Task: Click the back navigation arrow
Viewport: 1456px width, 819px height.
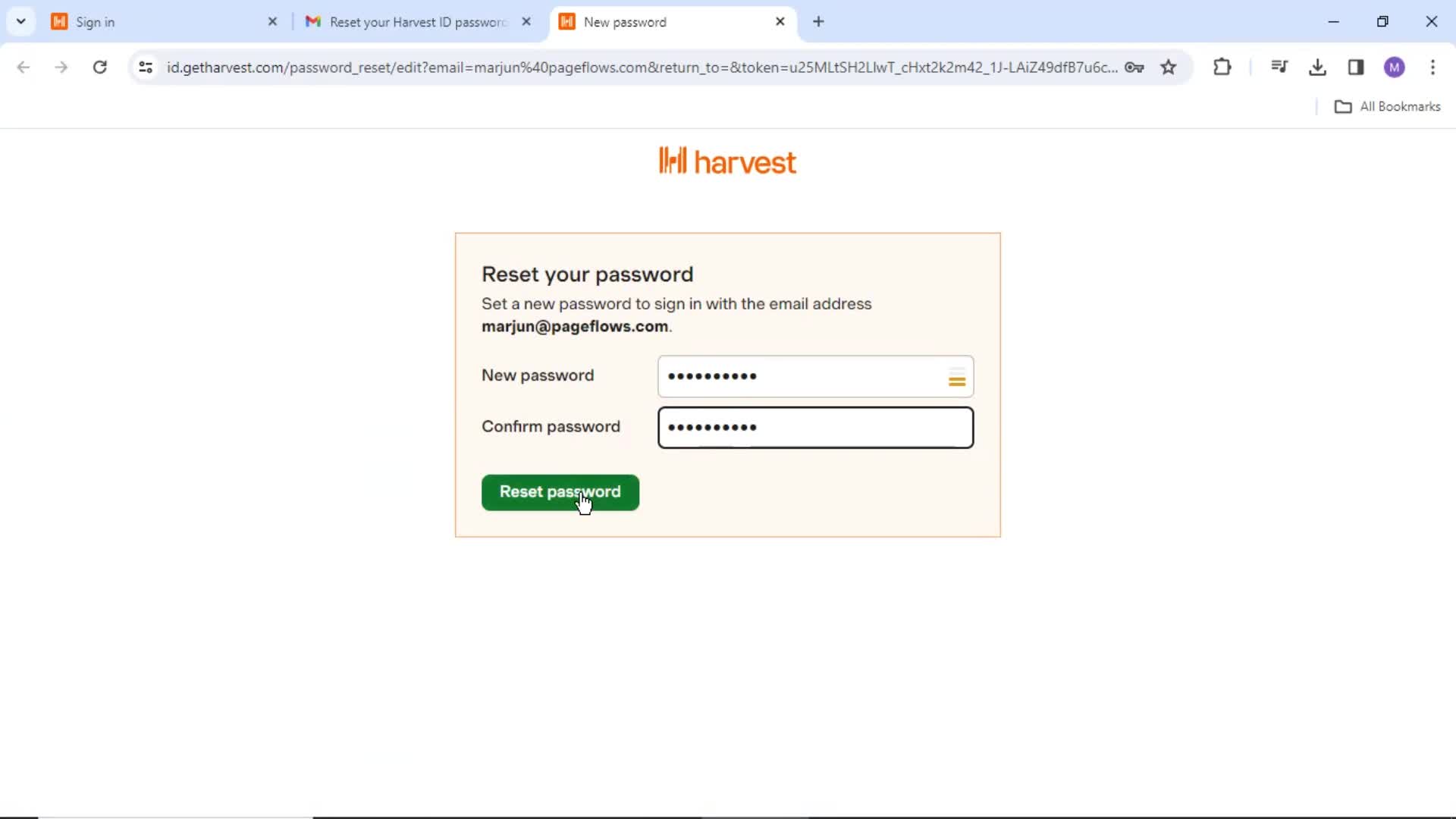Action: tap(24, 67)
